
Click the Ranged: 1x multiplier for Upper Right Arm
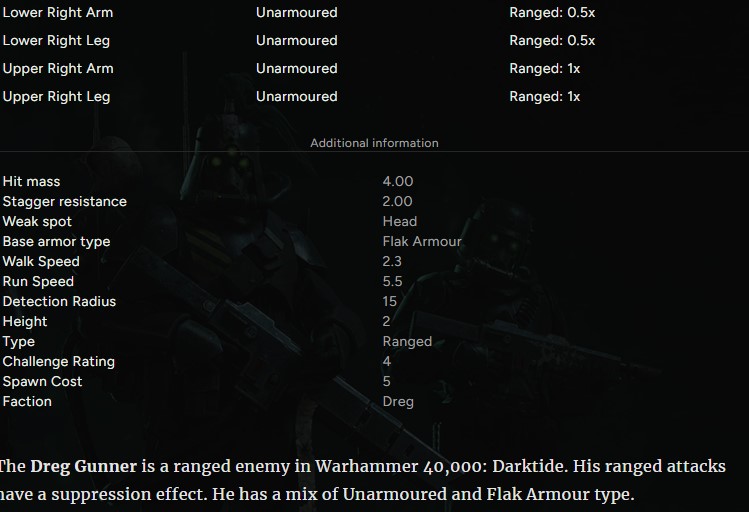click(x=545, y=68)
